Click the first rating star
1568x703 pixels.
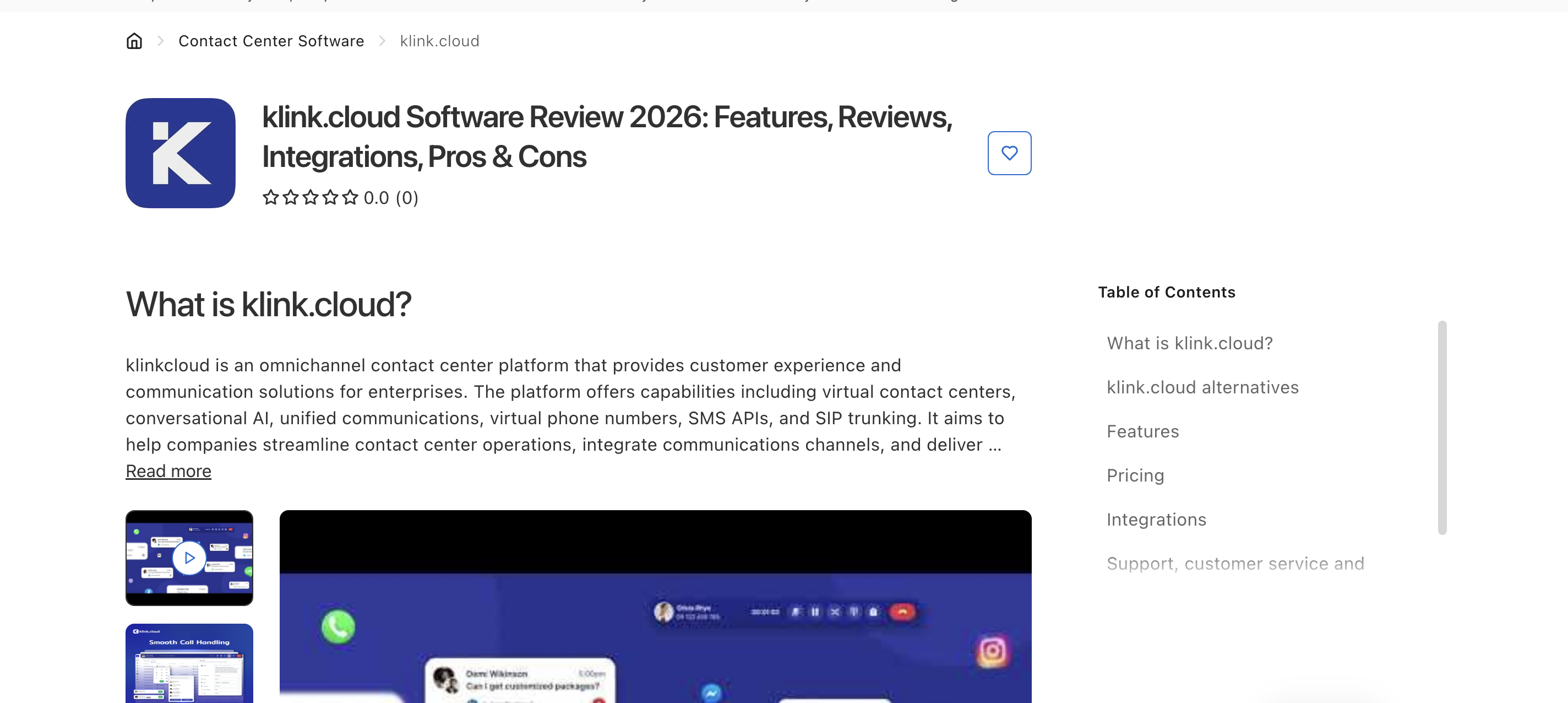[x=270, y=197]
